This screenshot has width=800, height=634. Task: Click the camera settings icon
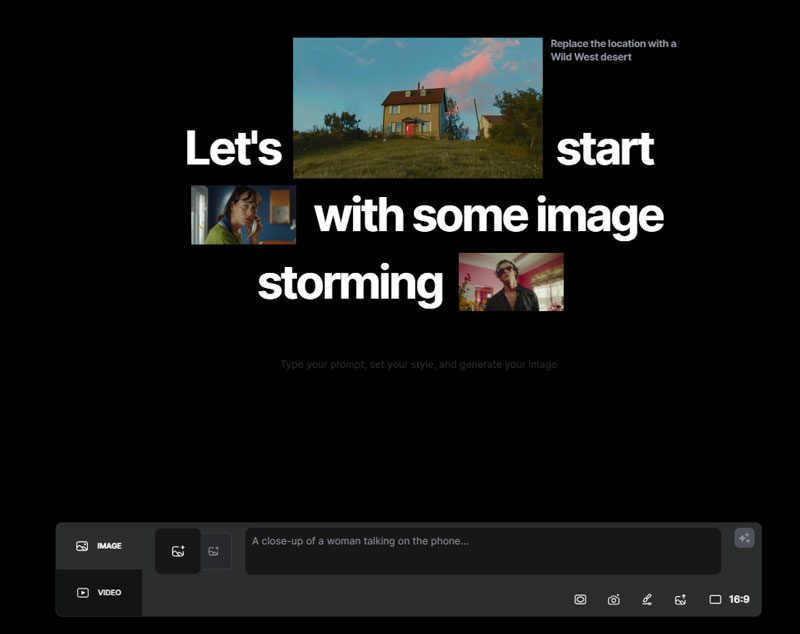pyautogui.click(x=613, y=600)
